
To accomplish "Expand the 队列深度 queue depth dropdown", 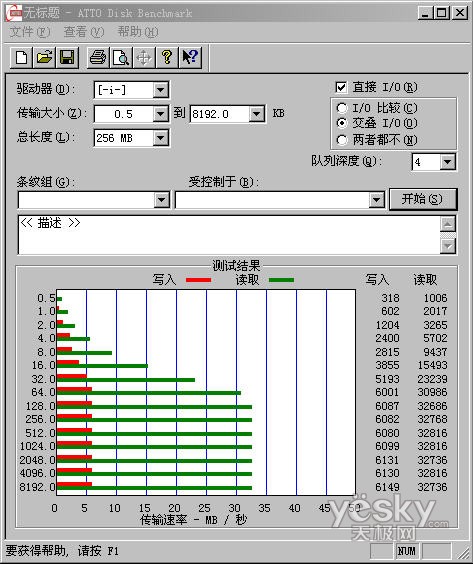I will tap(447, 162).
